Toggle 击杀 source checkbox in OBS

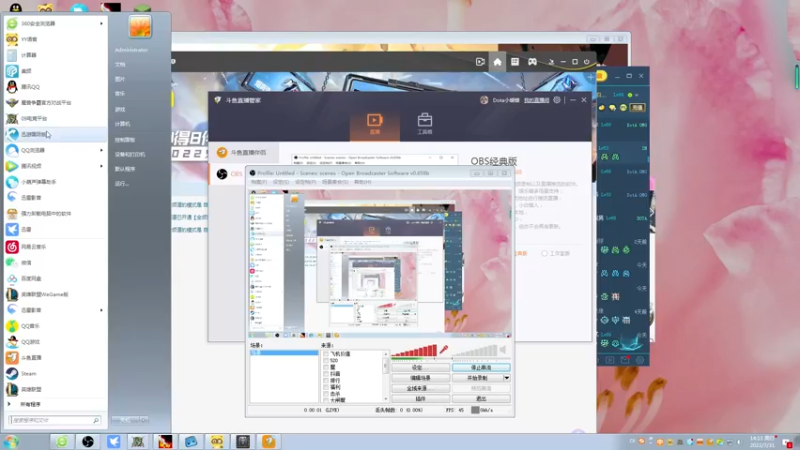tap(326, 393)
